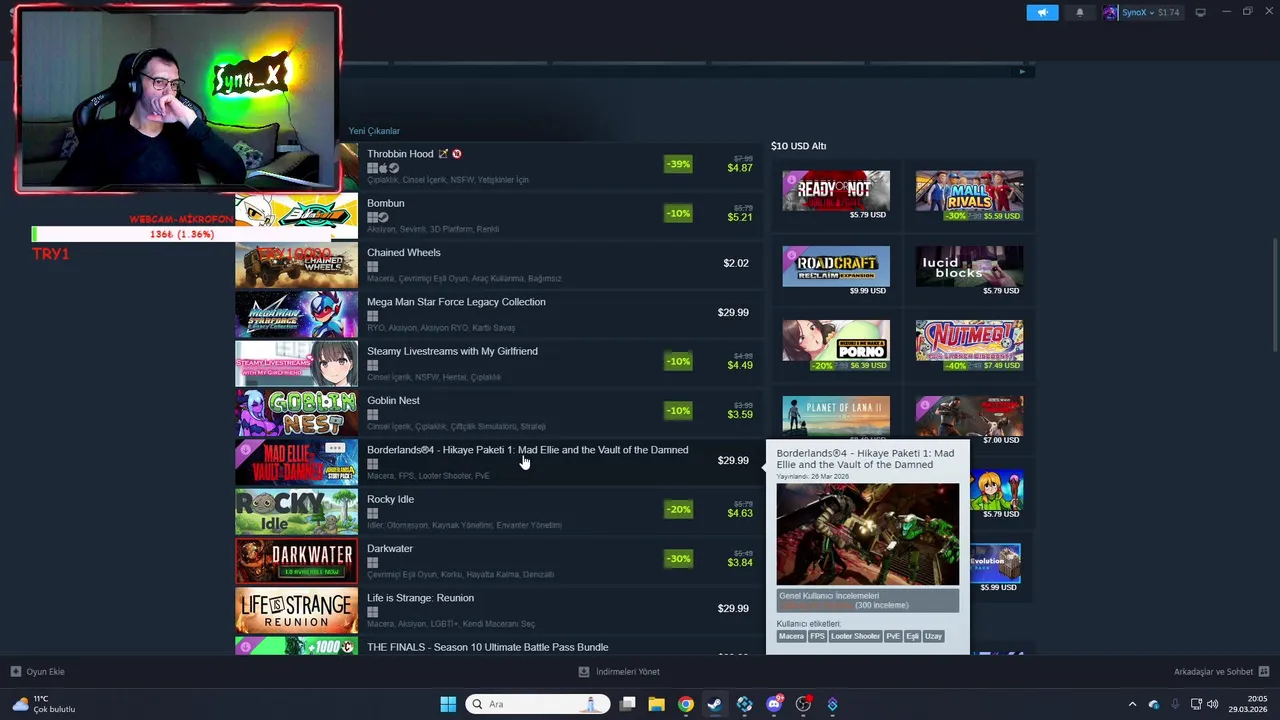Click the Life is Strange Reunion thumbnail

click(x=296, y=609)
